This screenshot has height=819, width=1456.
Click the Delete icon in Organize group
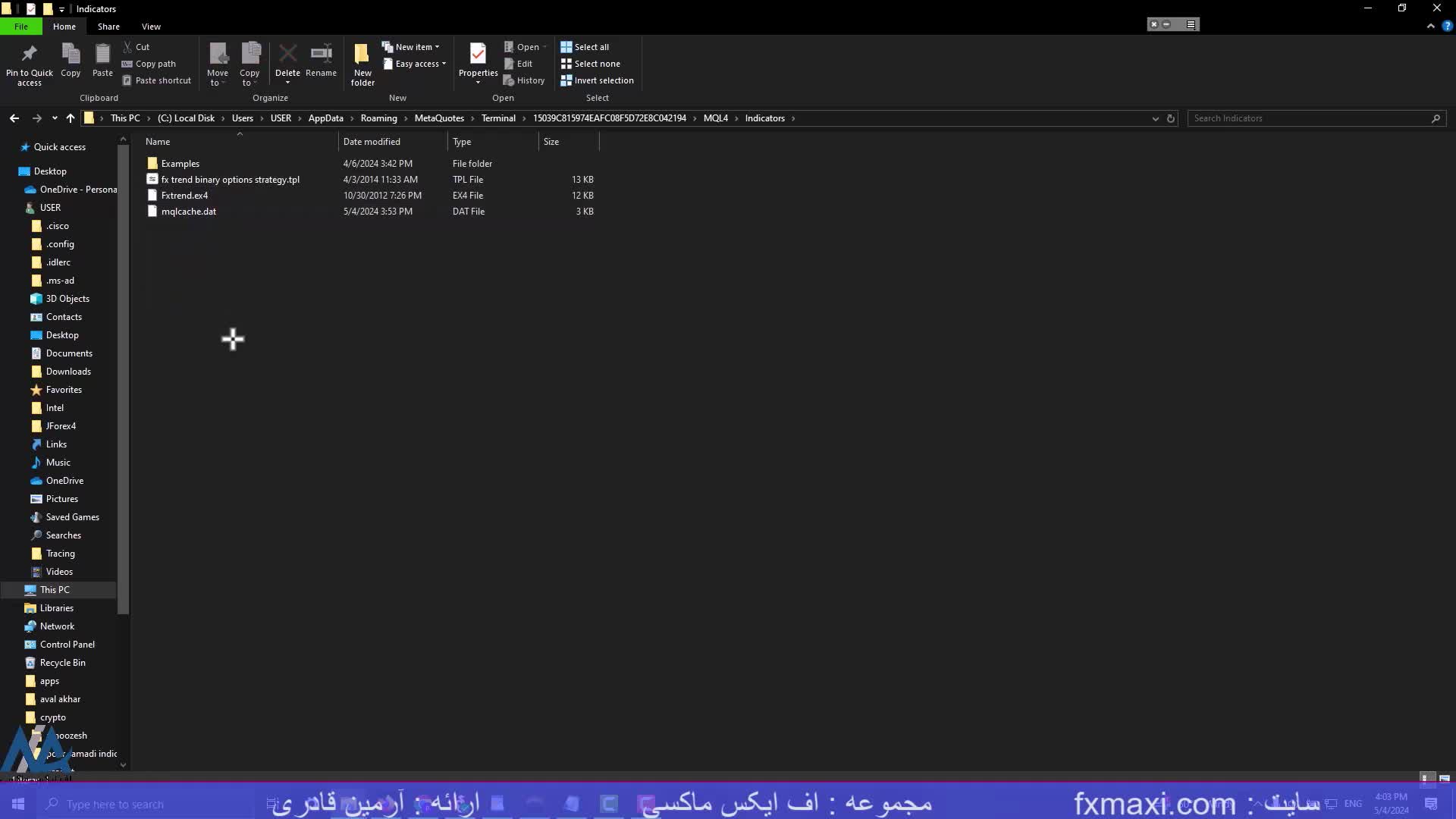click(x=287, y=55)
